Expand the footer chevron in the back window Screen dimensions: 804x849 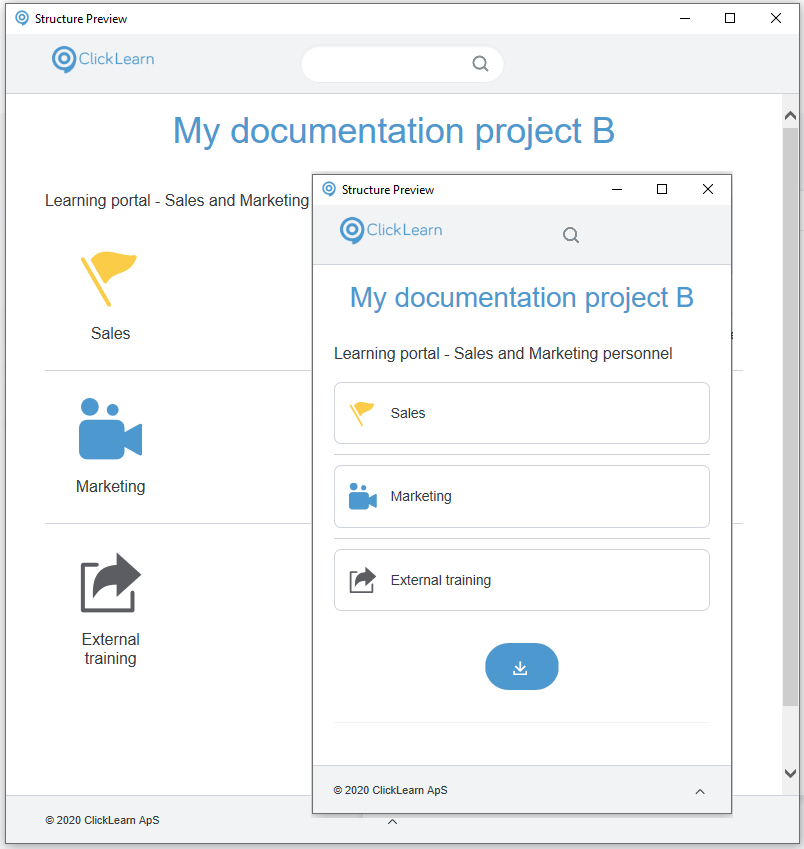pos(393,822)
